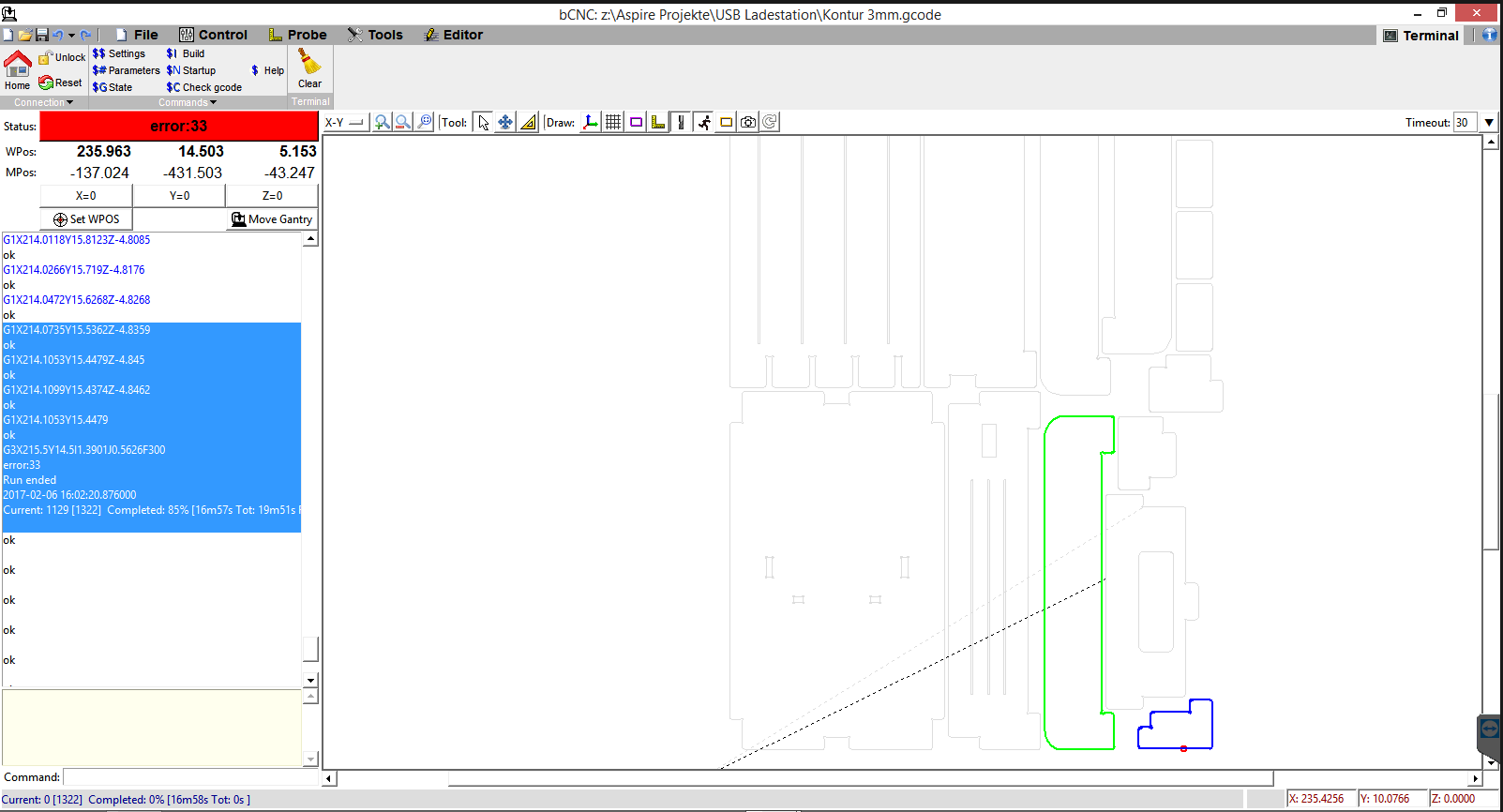
Task: Toggle drawing of the grid
Action: coord(613,122)
